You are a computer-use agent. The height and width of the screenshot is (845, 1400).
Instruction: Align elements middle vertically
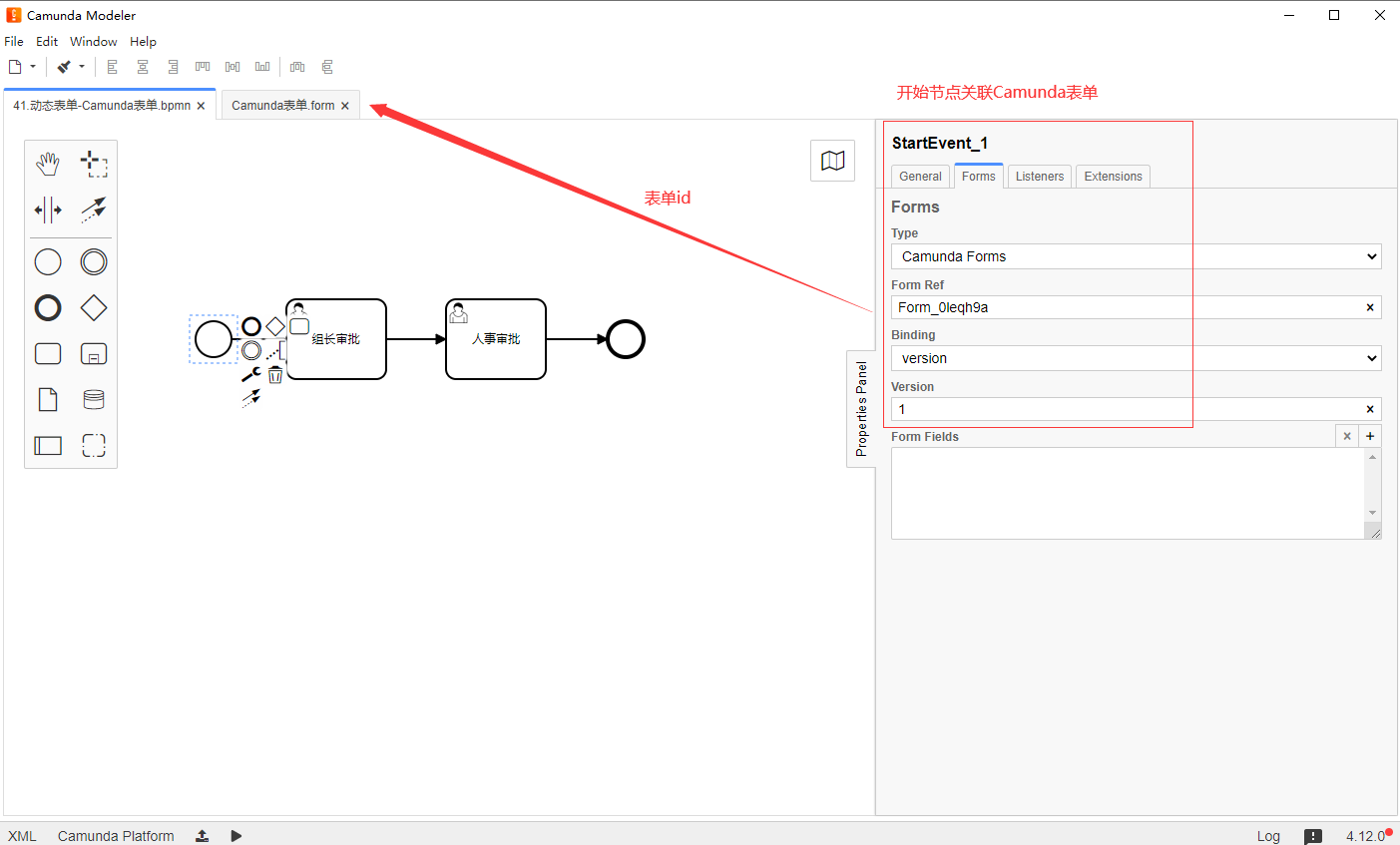point(233,67)
